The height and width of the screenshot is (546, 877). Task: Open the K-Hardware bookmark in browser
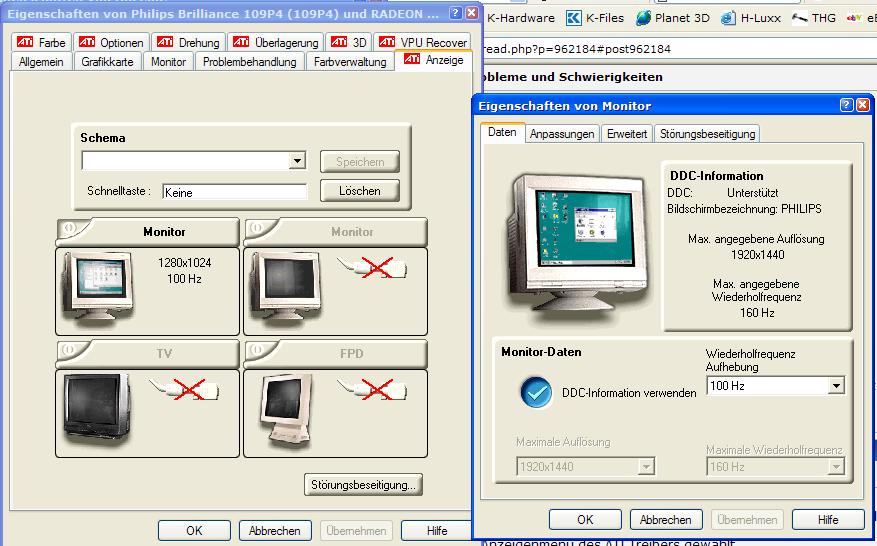[x=521, y=18]
